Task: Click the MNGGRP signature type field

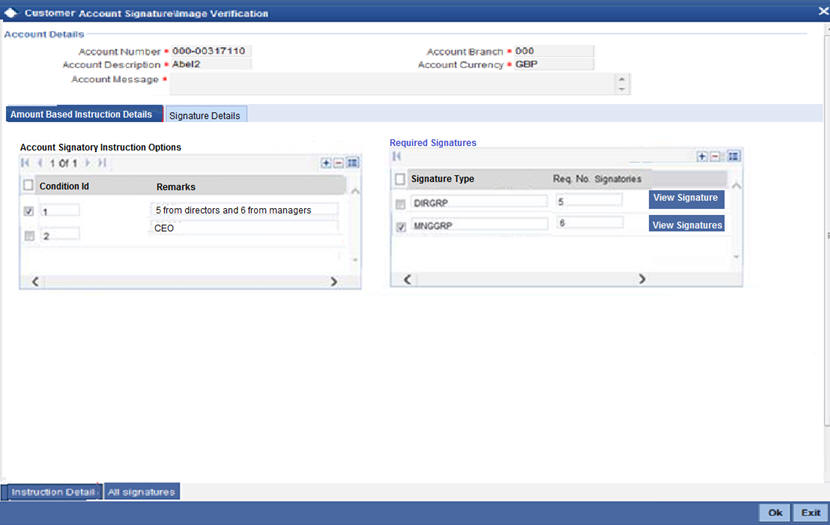Action: (479, 225)
